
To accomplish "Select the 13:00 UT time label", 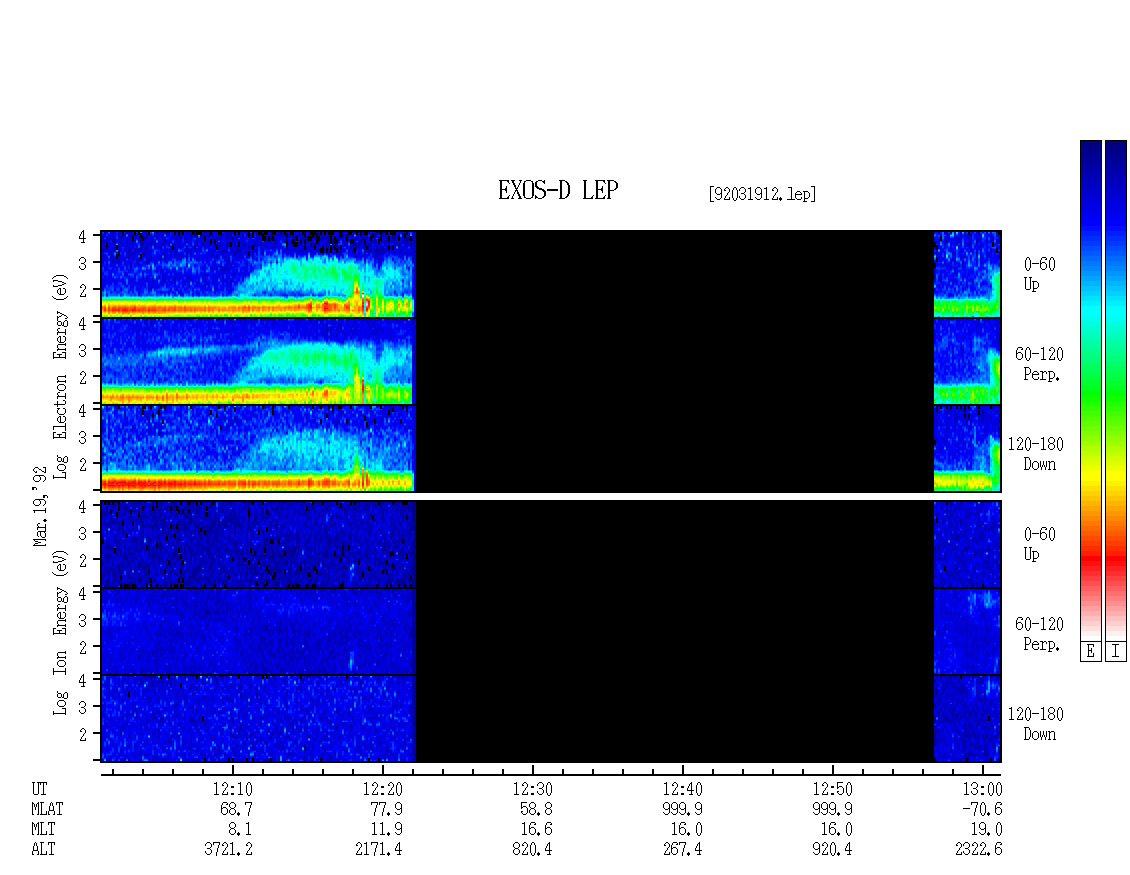I will pos(982,789).
